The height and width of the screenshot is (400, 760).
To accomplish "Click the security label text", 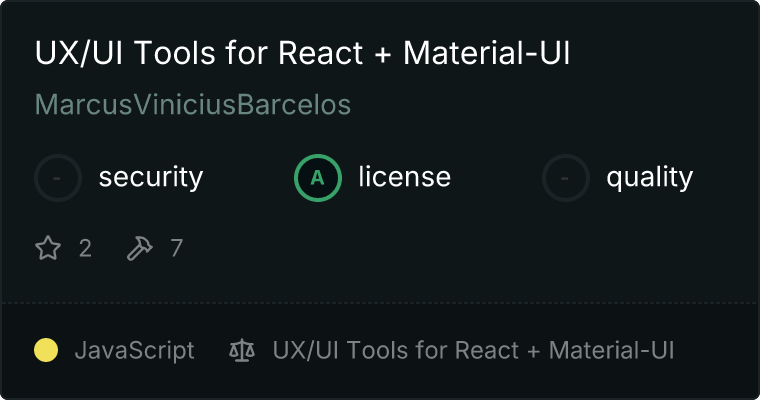I will tap(151, 178).
